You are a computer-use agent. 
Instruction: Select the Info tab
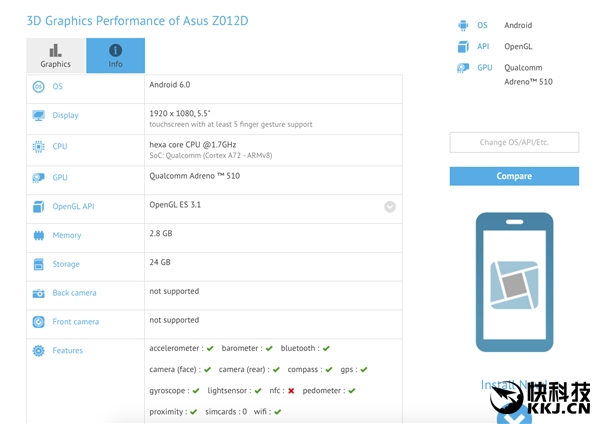coord(115,56)
